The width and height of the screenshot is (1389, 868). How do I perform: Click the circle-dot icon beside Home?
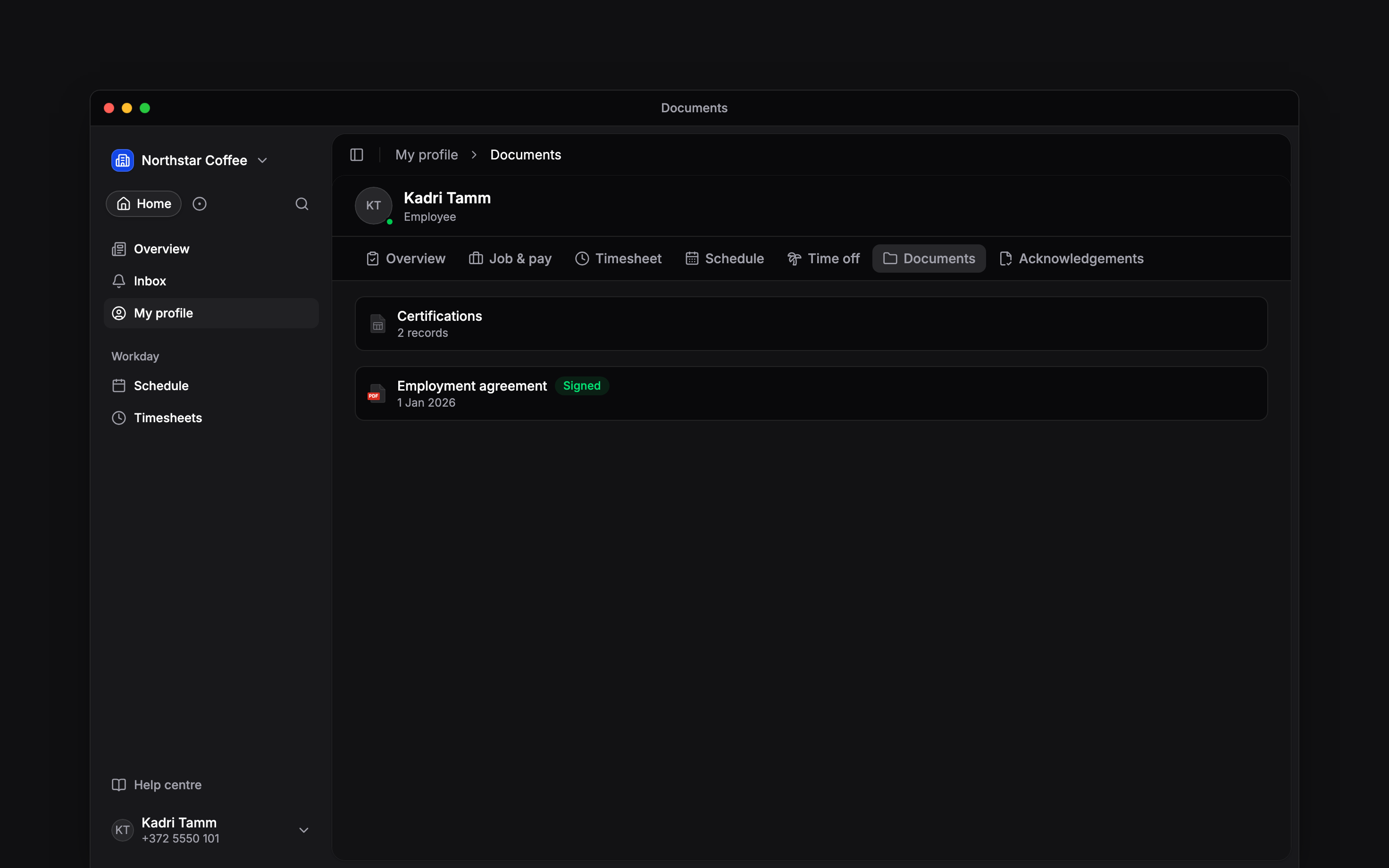199,204
